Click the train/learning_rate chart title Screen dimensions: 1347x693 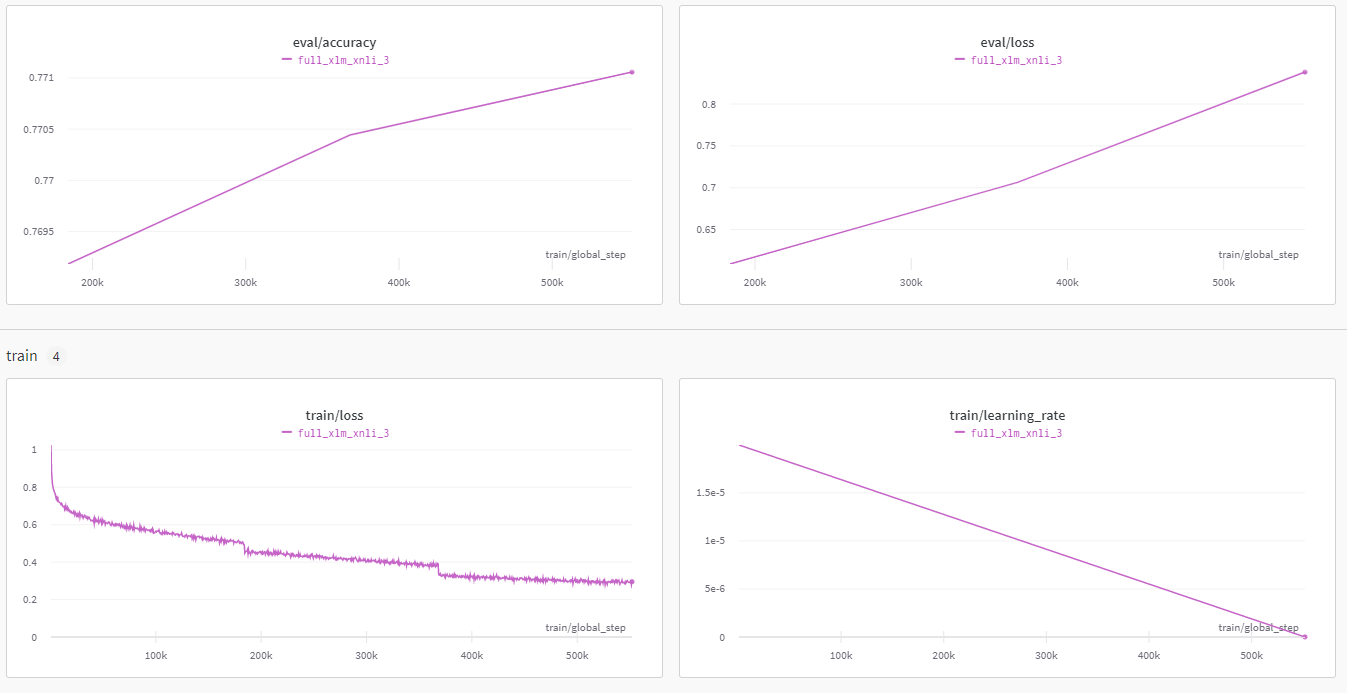1007,416
